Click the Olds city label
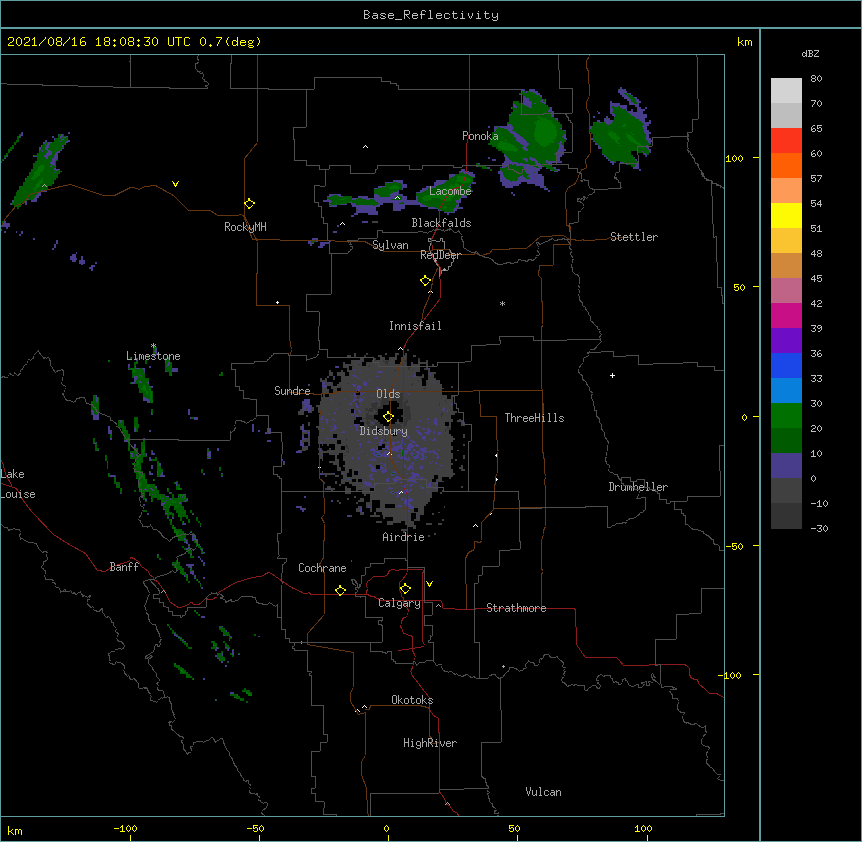The image size is (862, 842). pyautogui.click(x=388, y=394)
